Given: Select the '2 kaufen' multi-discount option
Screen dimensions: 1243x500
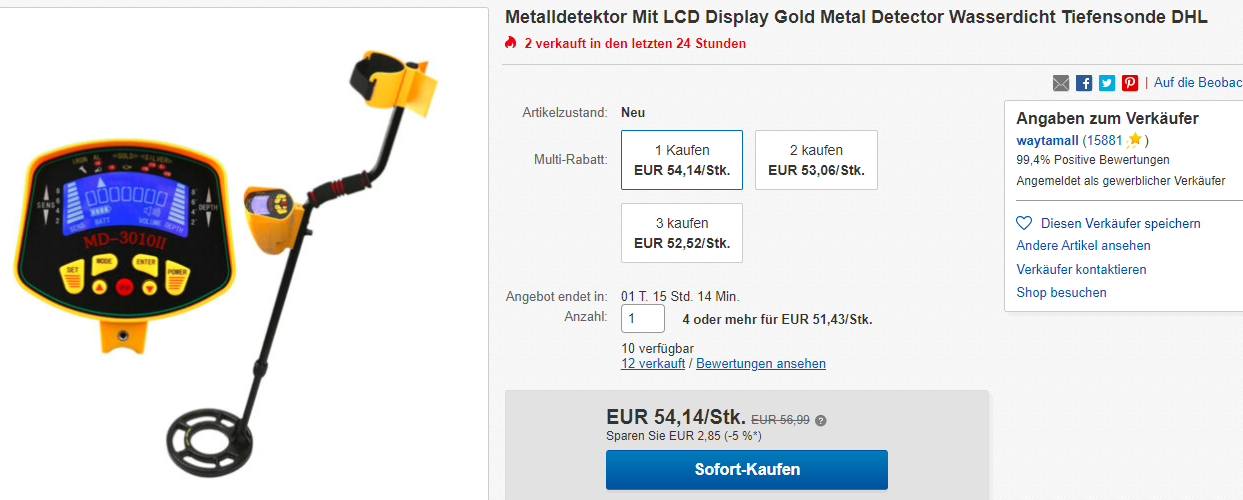Looking at the screenshot, I should pyautogui.click(x=816, y=160).
